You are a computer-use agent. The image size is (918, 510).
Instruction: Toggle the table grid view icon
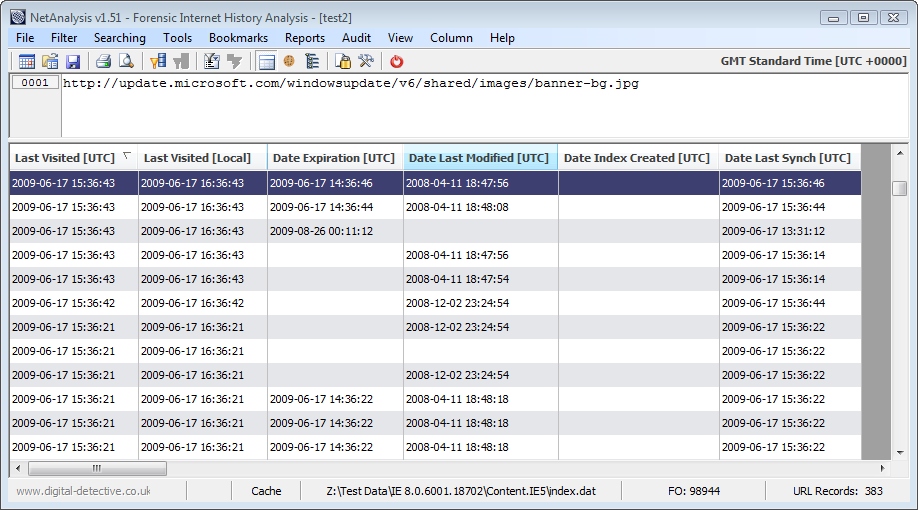pyautogui.click(x=266, y=61)
